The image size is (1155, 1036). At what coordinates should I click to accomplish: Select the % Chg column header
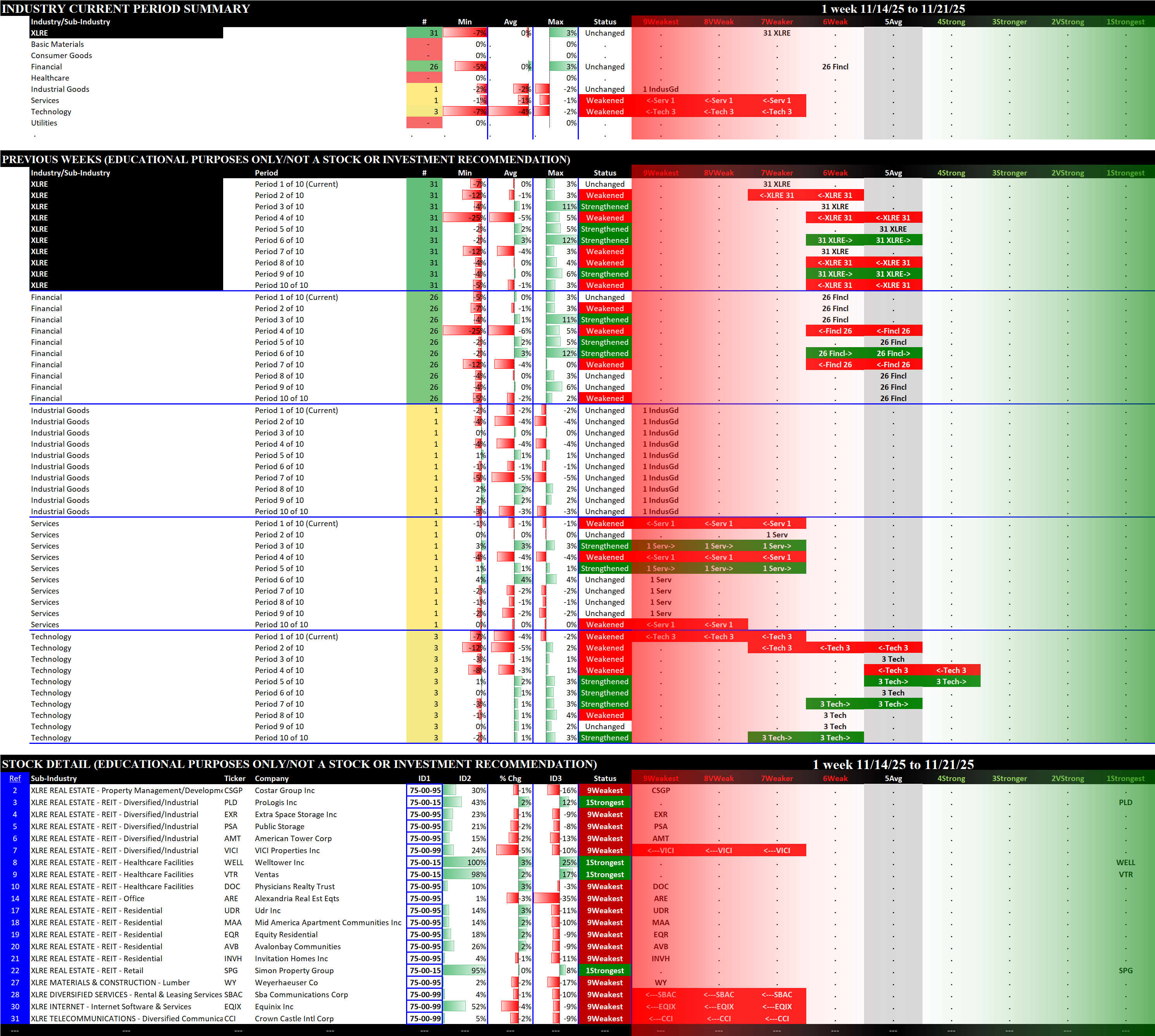pyautogui.click(x=510, y=778)
